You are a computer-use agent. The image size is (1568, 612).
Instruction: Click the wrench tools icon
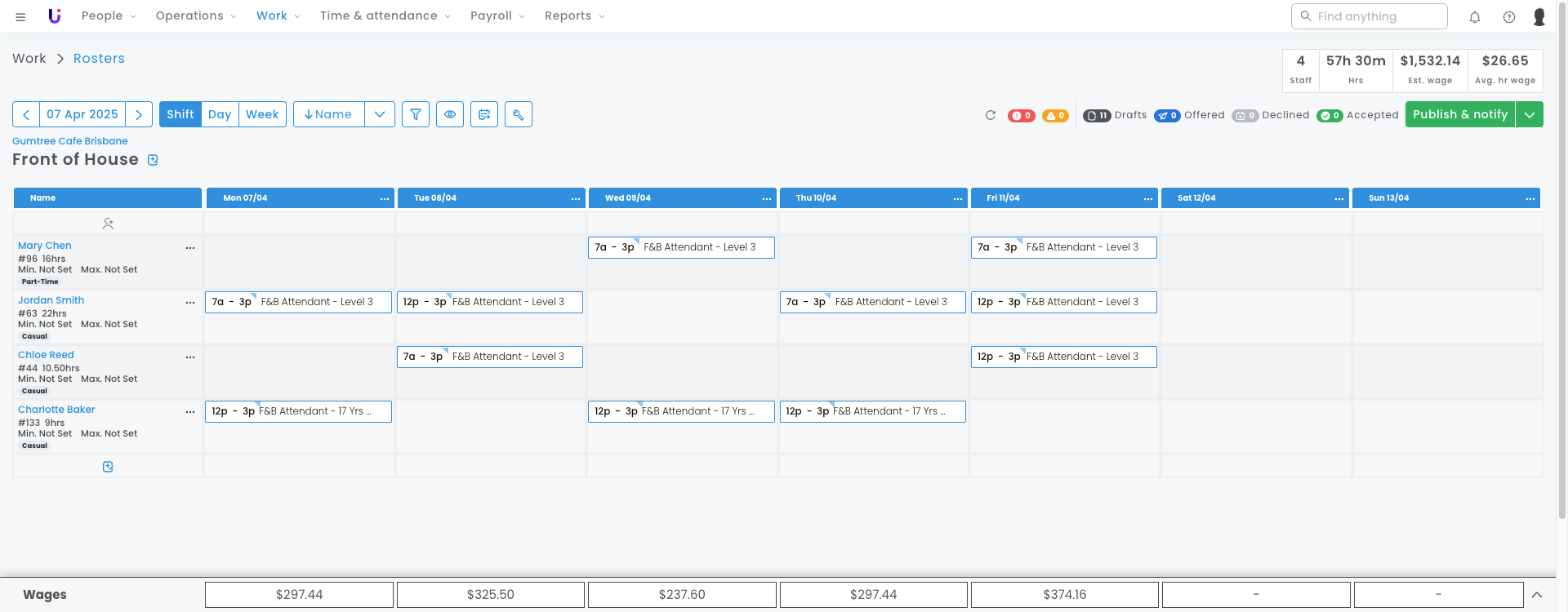(518, 114)
